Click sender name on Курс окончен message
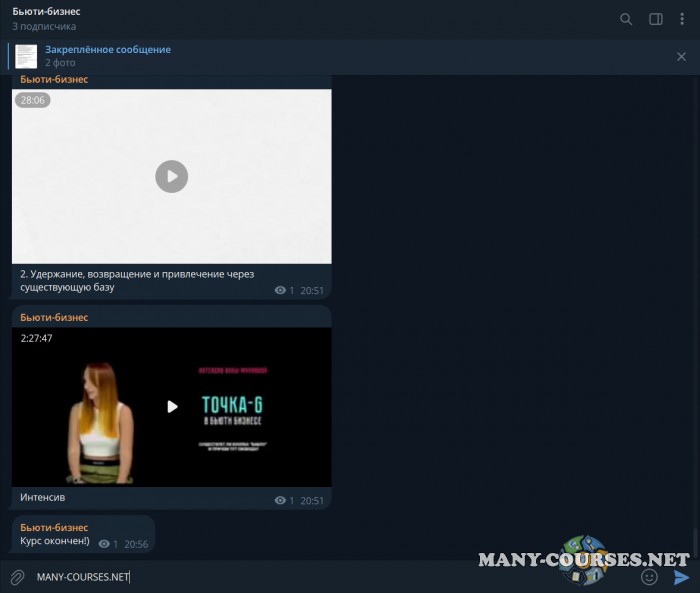Viewport: 700px width, 593px height. (54, 527)
